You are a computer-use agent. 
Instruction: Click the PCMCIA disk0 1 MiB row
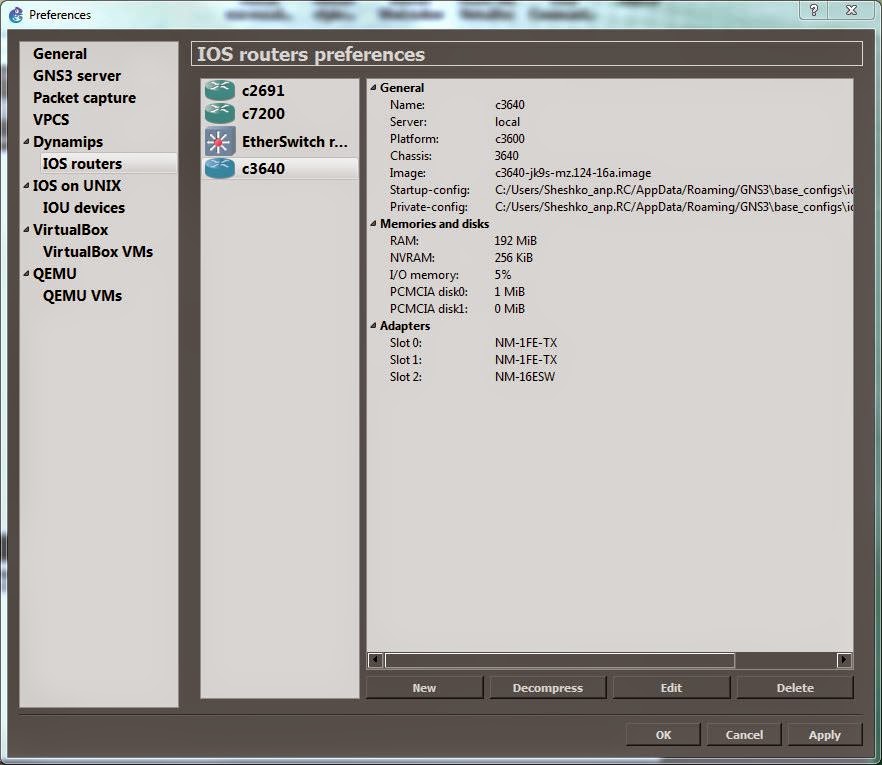pyautogui.click(x=610, y=291)
